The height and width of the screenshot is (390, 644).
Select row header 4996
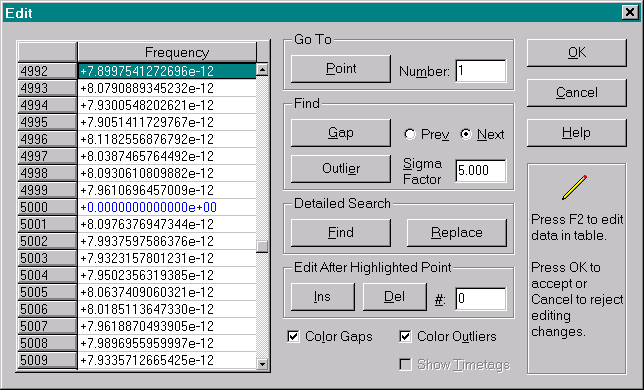tap(47, 139)
